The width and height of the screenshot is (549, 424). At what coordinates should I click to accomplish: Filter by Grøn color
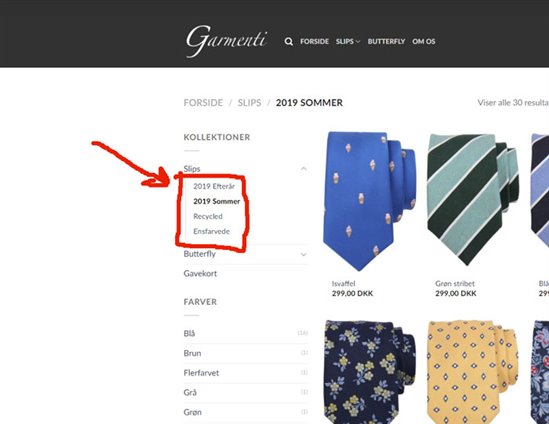(193, 412)
